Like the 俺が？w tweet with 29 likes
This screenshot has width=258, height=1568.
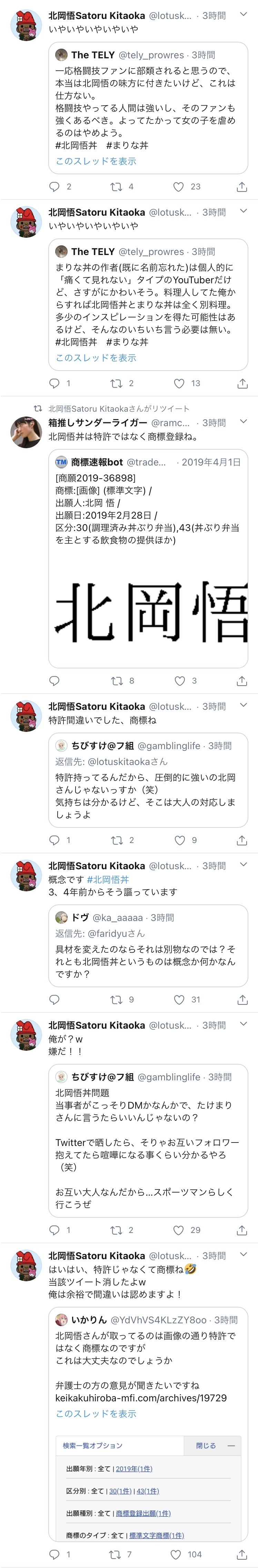click(179, 1229)
